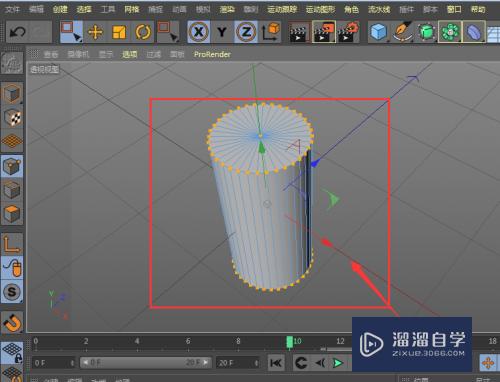Click the Undo arrow in the toolbar
This screenshot has width=500, height=382.
click(x=17, y=32)
